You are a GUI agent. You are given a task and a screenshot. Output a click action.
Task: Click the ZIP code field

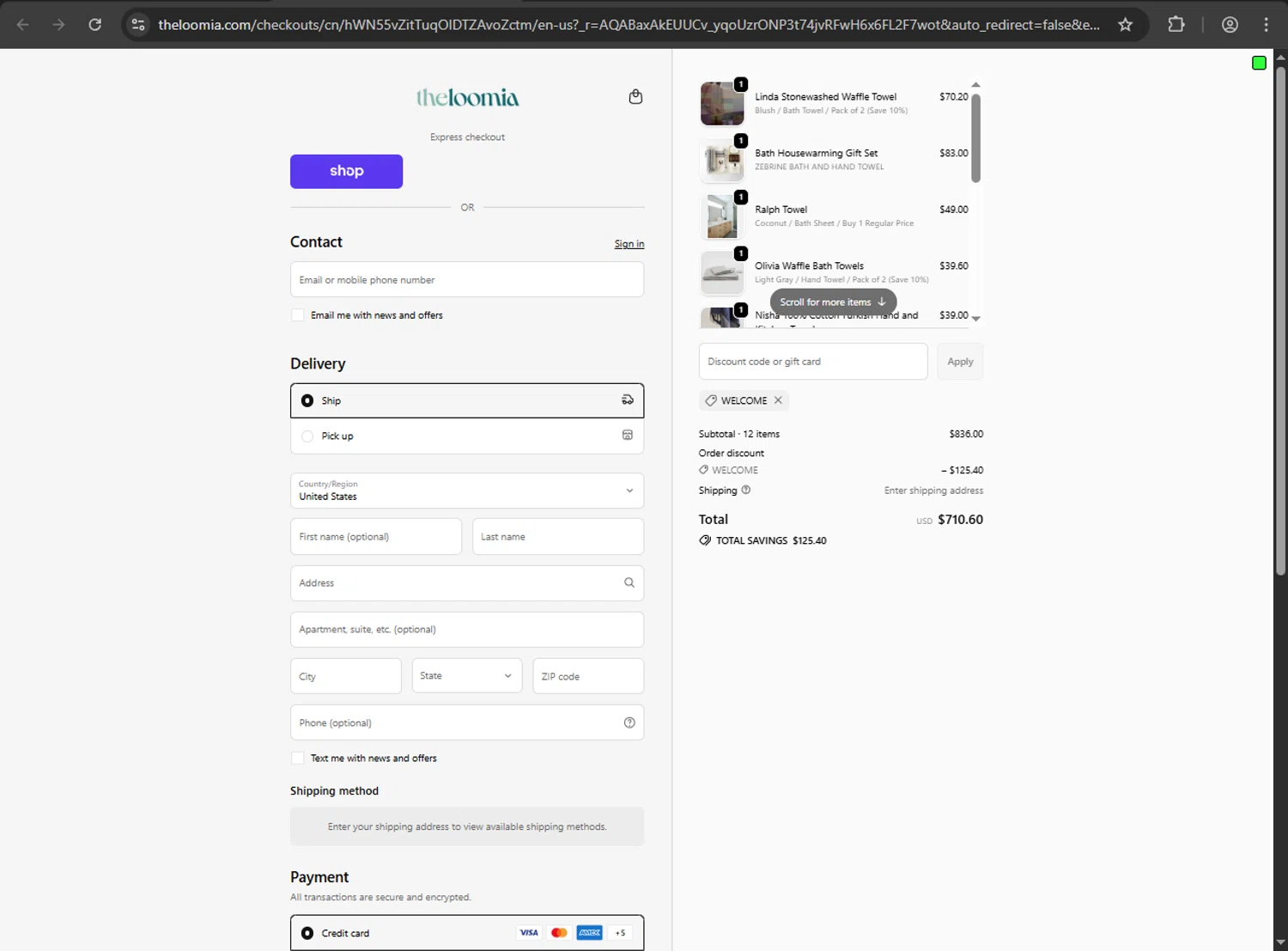[588, 676]
